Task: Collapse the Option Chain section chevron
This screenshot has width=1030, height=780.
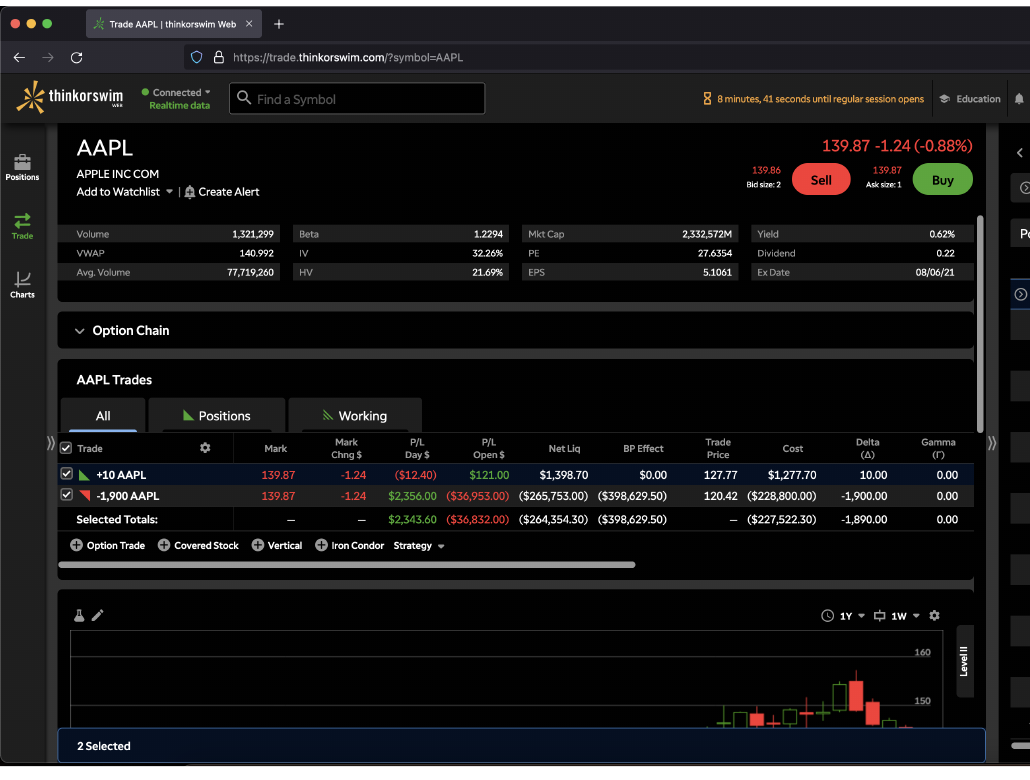Action: point(79,331)
